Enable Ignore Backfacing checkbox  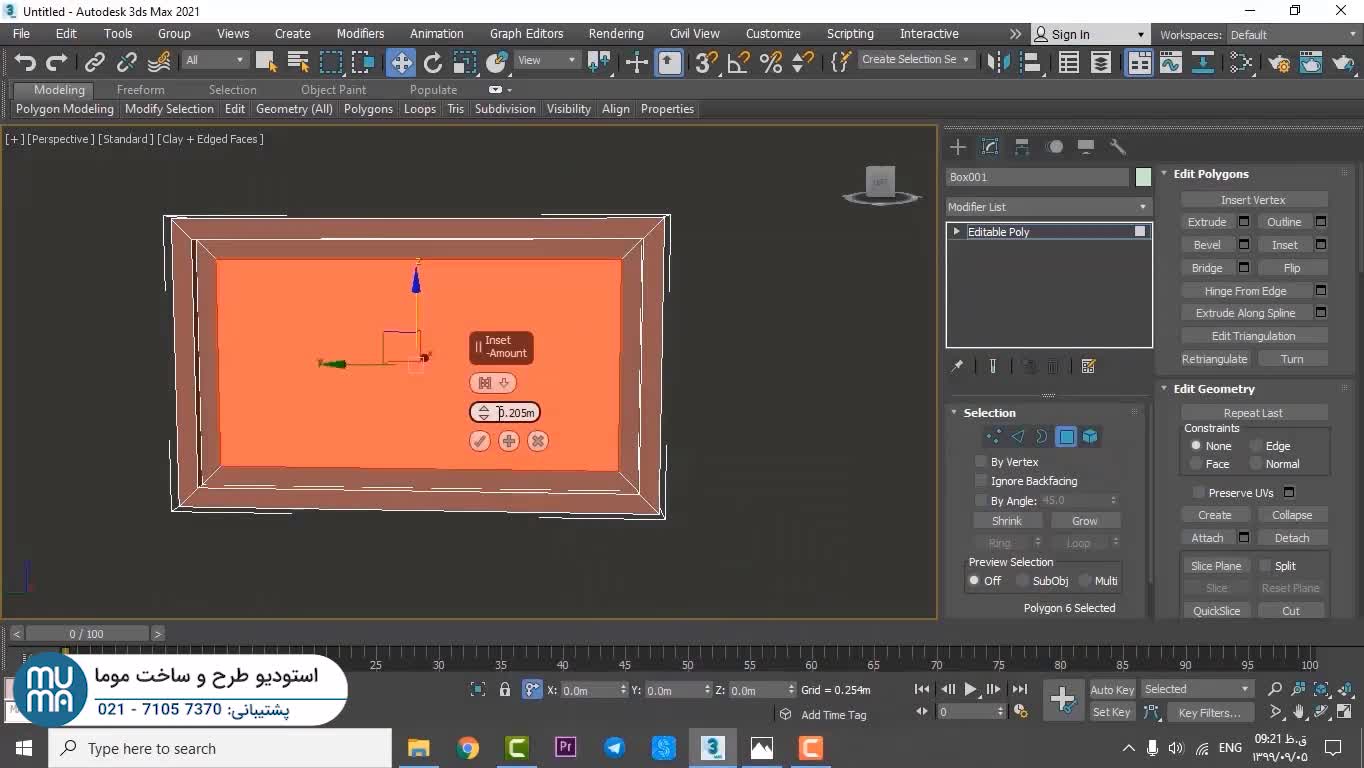click(x=981, y=481)
